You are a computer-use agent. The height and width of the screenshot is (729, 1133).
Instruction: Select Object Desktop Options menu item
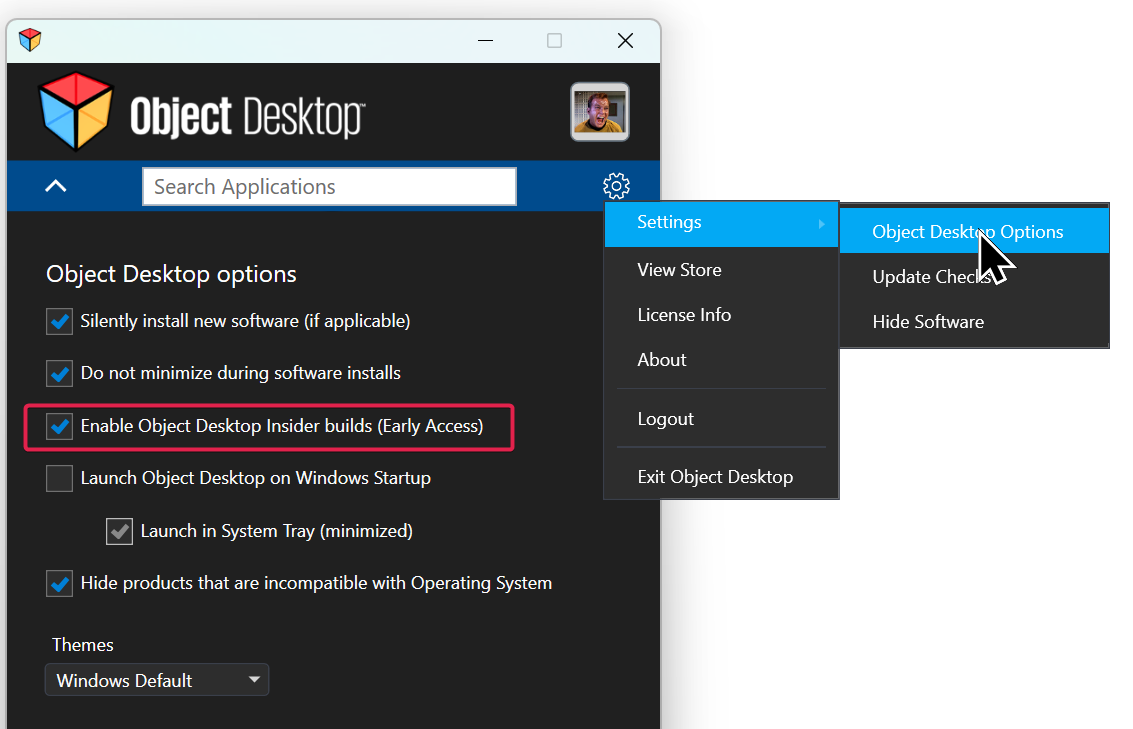(x=967, y=232)
